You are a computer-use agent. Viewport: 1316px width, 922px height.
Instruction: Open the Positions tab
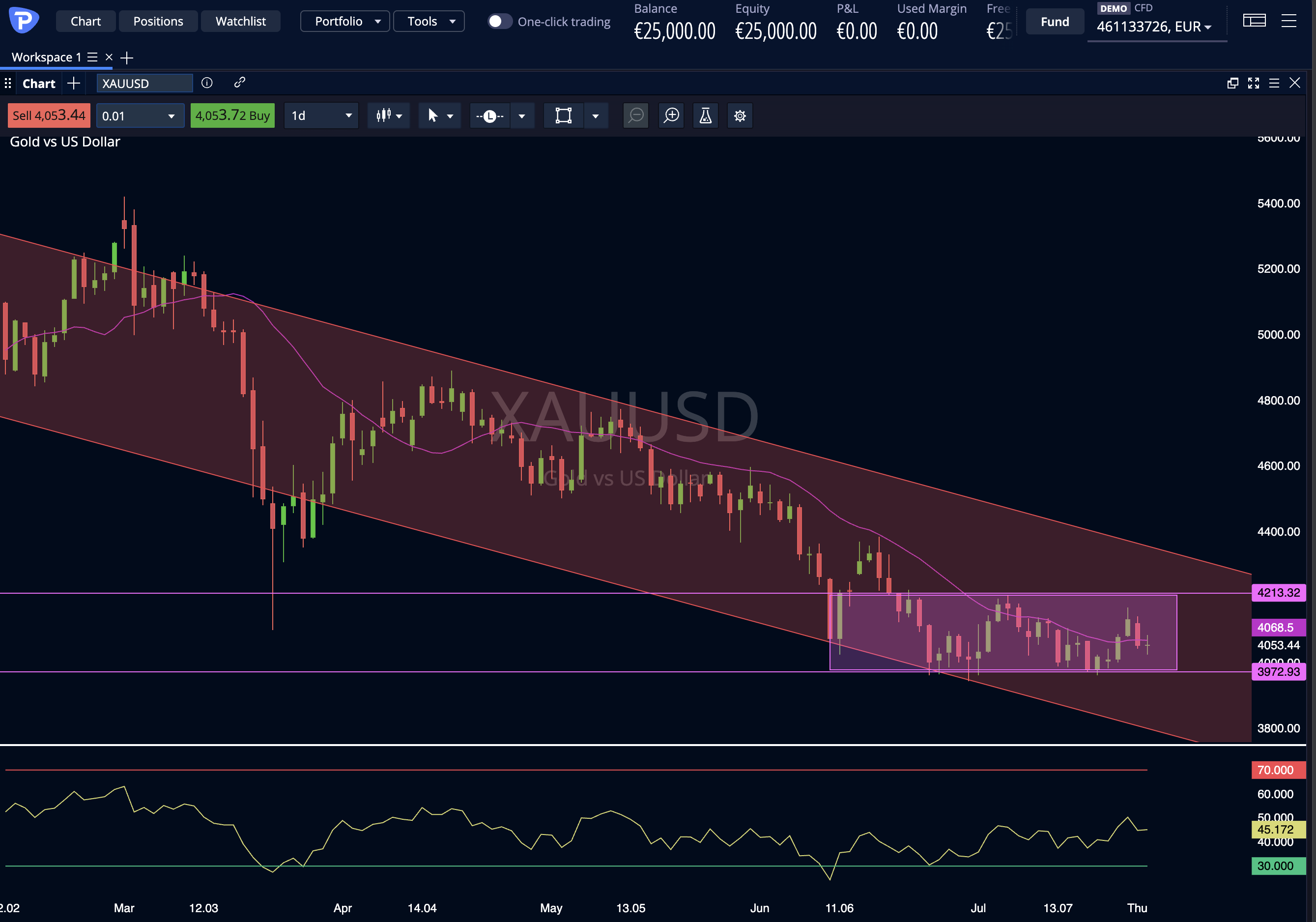(x=158, y=22)
